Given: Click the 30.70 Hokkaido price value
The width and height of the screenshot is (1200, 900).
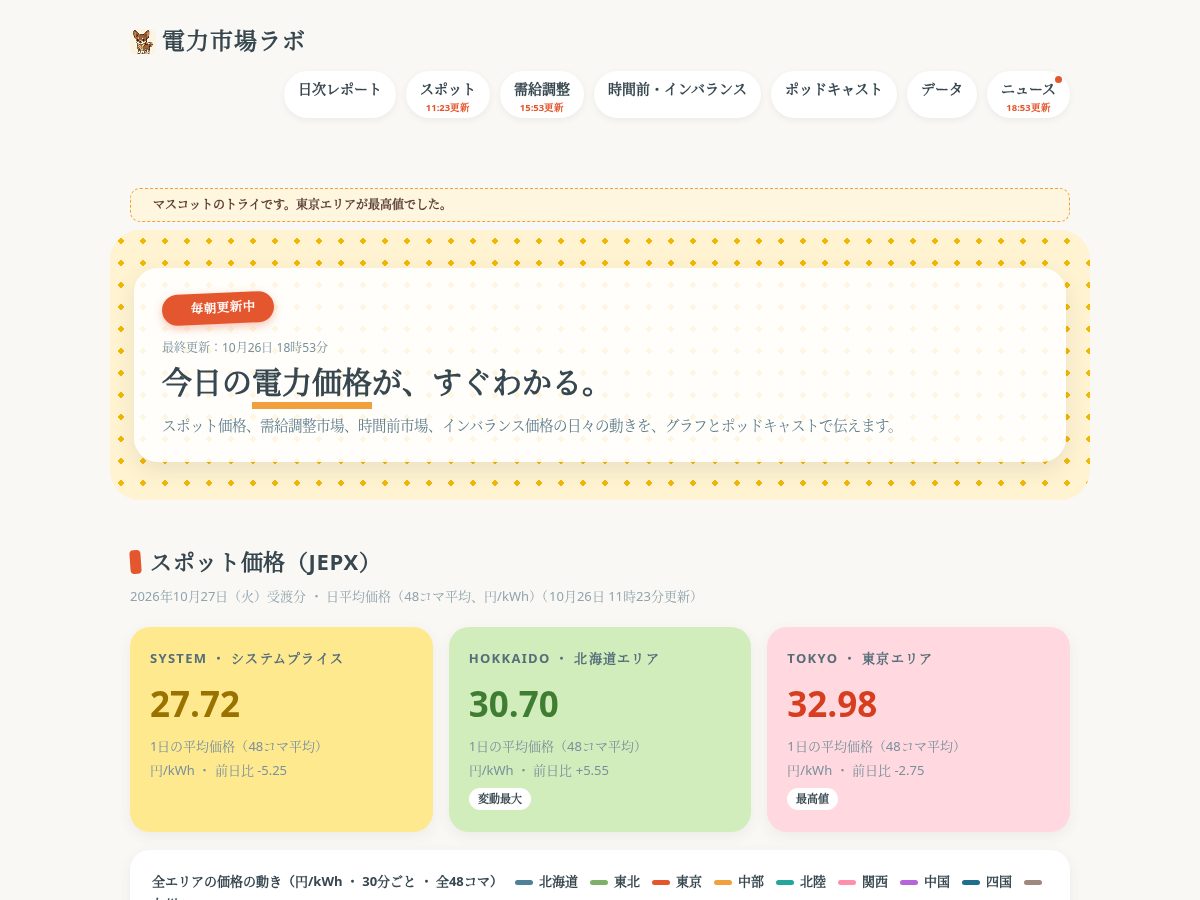Looking at the screenshot, I should click(514, 704).
